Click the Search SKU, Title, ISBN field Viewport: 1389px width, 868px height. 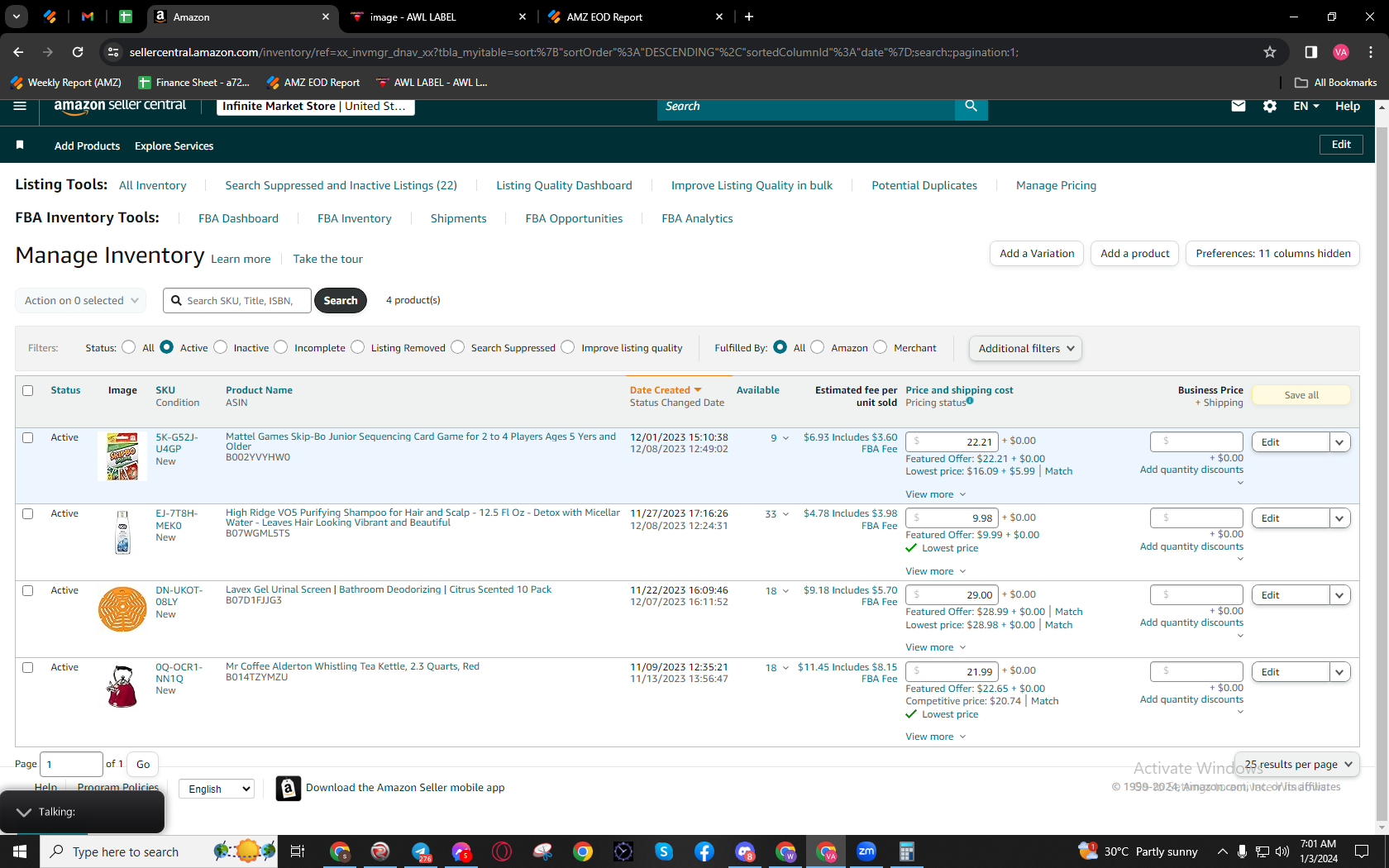click(x=237, y=301)
